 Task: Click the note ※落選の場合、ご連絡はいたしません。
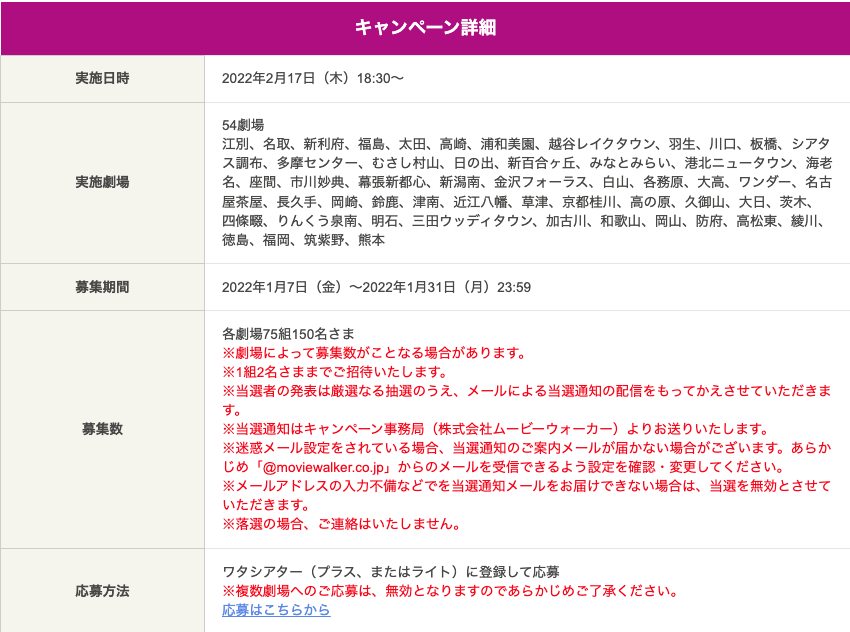342,524
